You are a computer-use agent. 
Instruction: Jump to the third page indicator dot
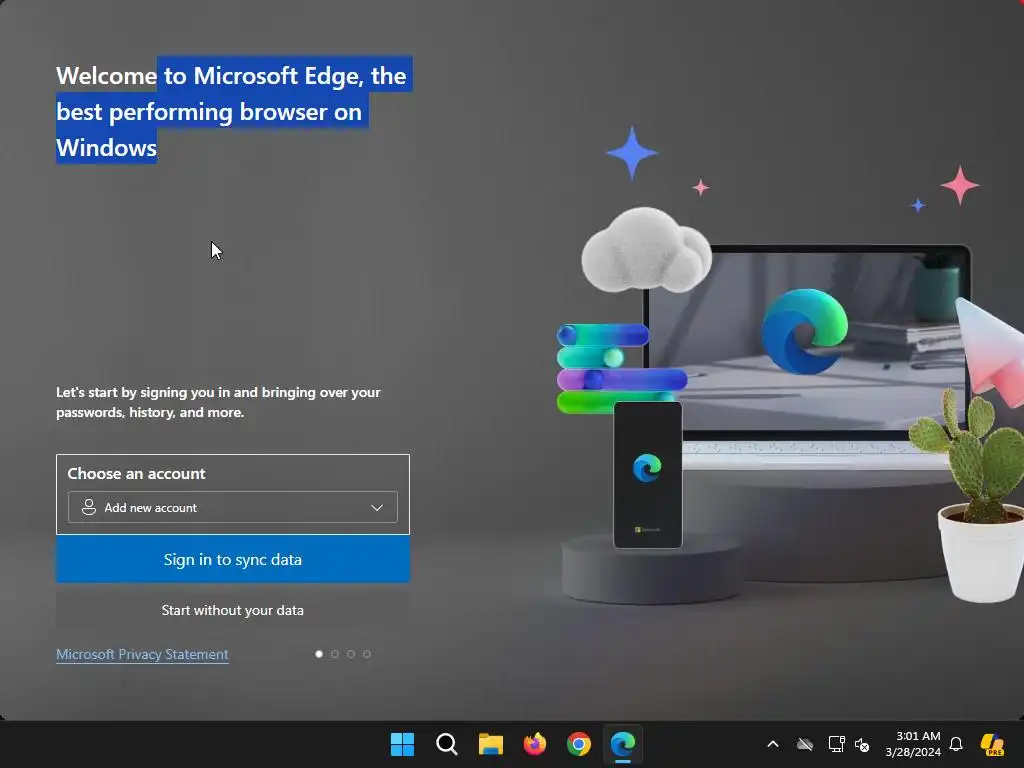[351, 654]
